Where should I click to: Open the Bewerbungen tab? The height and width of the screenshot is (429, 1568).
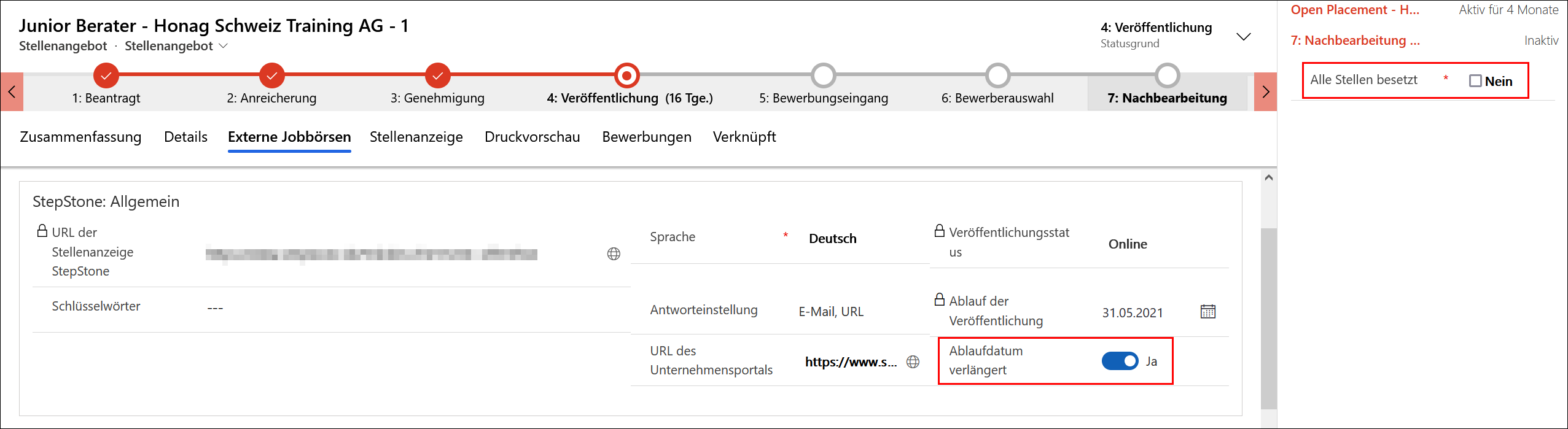pyautogui.click(x=646, y=137)
